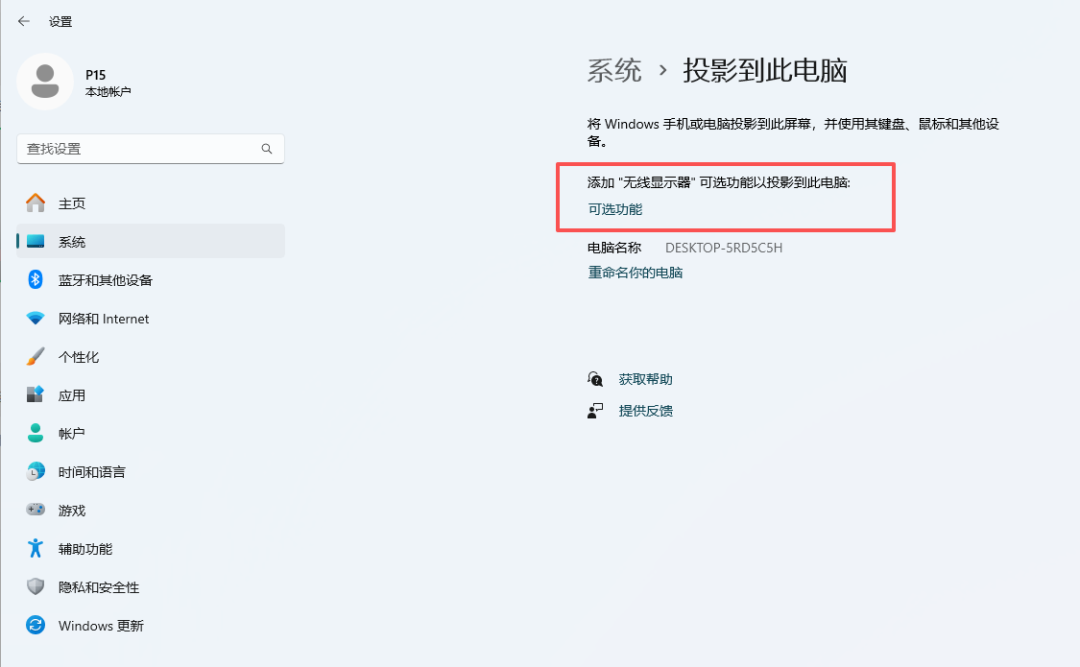The width and height of the screenshot is (1080, 667).
Task: Open 网络和 Internet settings
Action: coord(150,318)
